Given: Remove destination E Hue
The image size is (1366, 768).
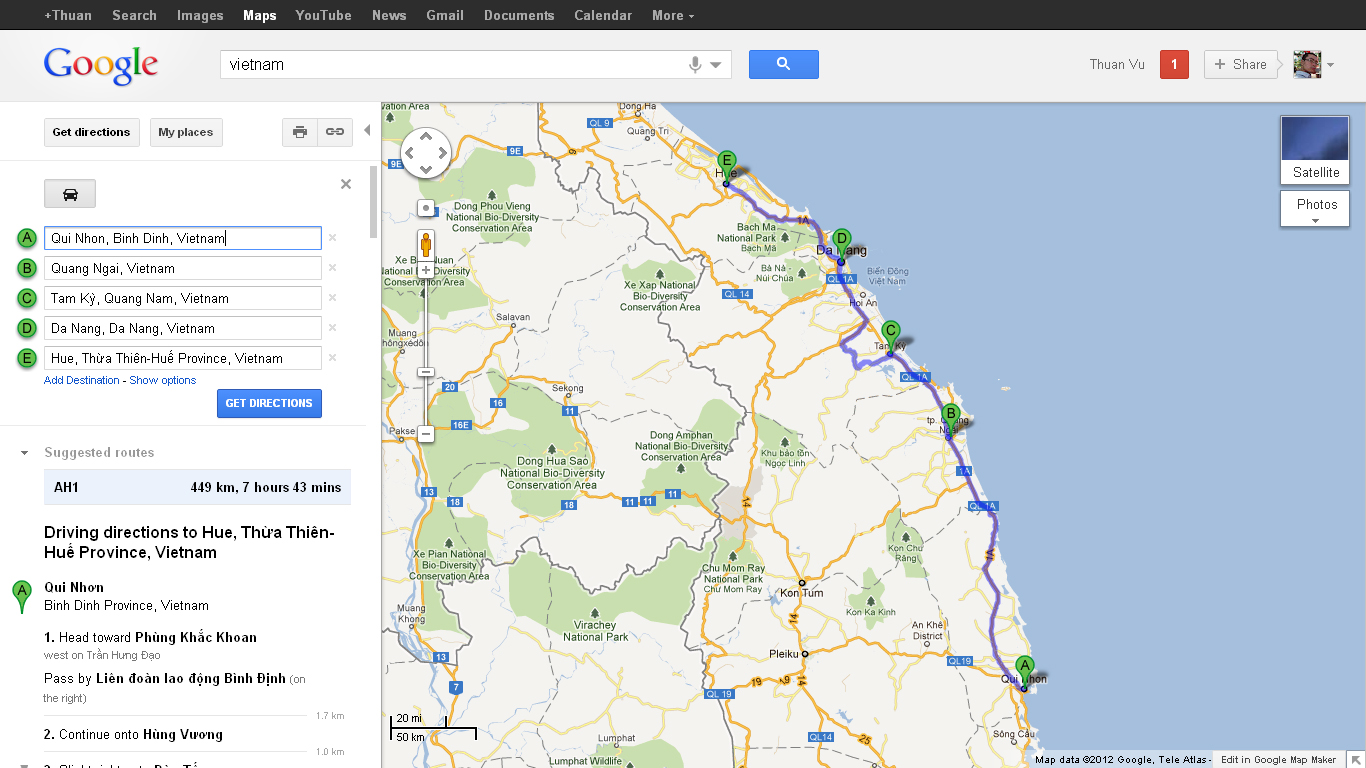Looking at the screenshot, I should click(332, 358).
